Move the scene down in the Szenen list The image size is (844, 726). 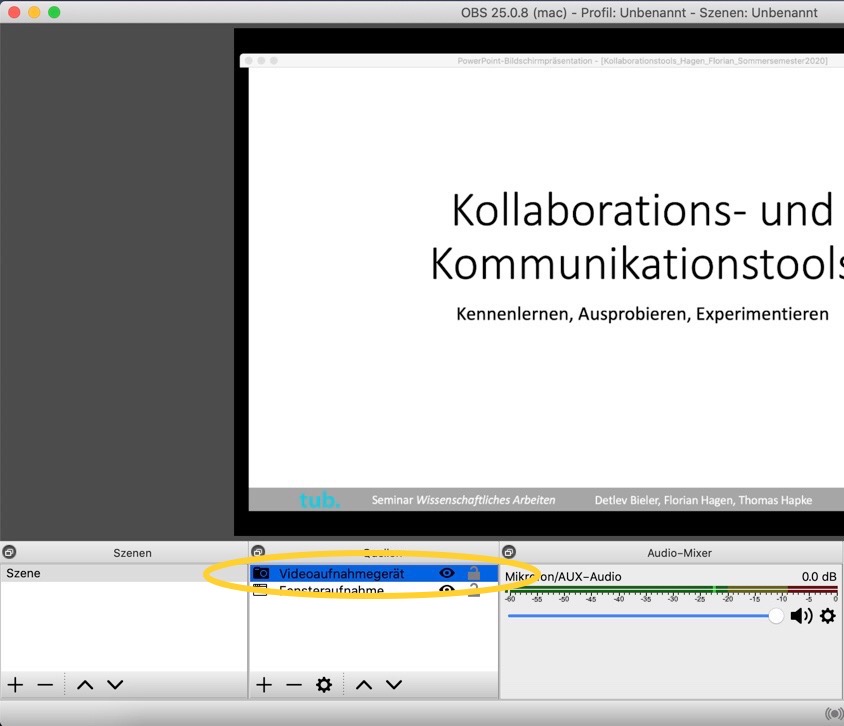(x=115, y=685)
